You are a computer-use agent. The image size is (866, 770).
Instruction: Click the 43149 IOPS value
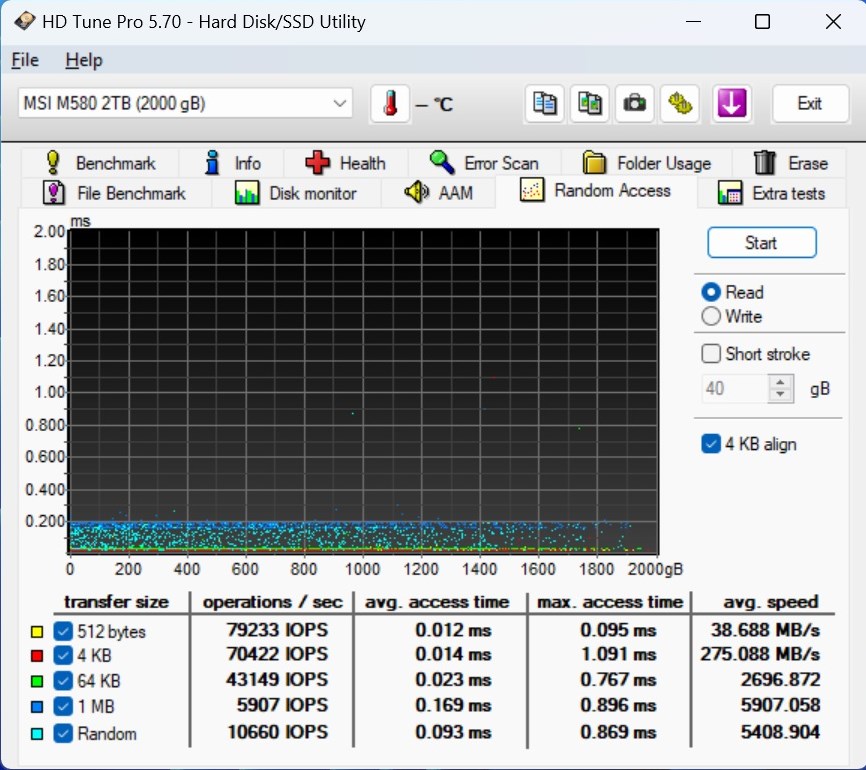click(277, 679)
